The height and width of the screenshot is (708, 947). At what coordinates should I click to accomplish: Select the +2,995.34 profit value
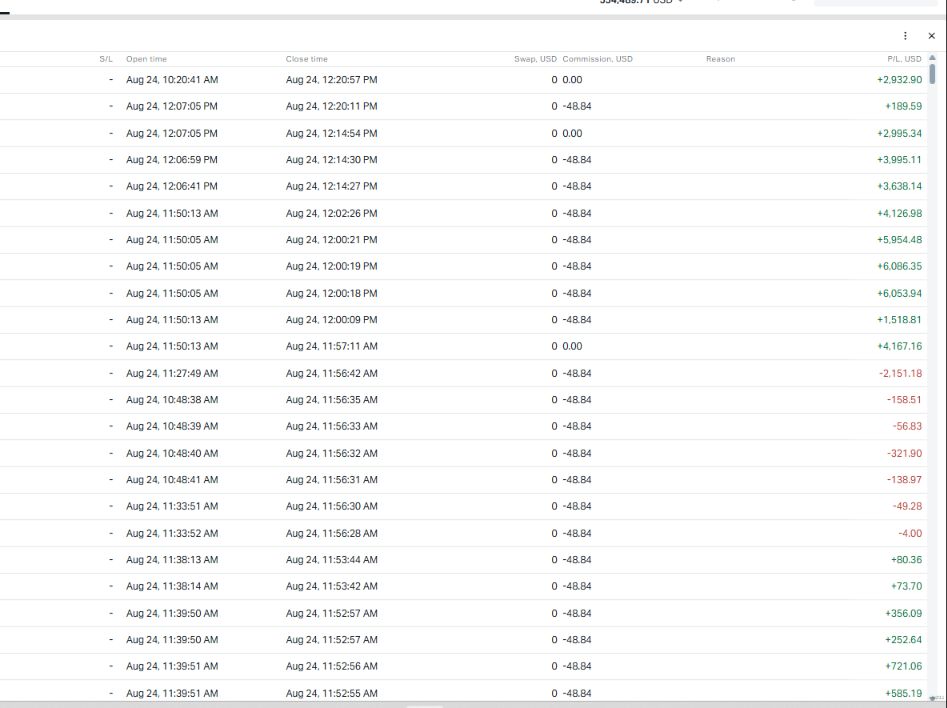pos(899,134)
